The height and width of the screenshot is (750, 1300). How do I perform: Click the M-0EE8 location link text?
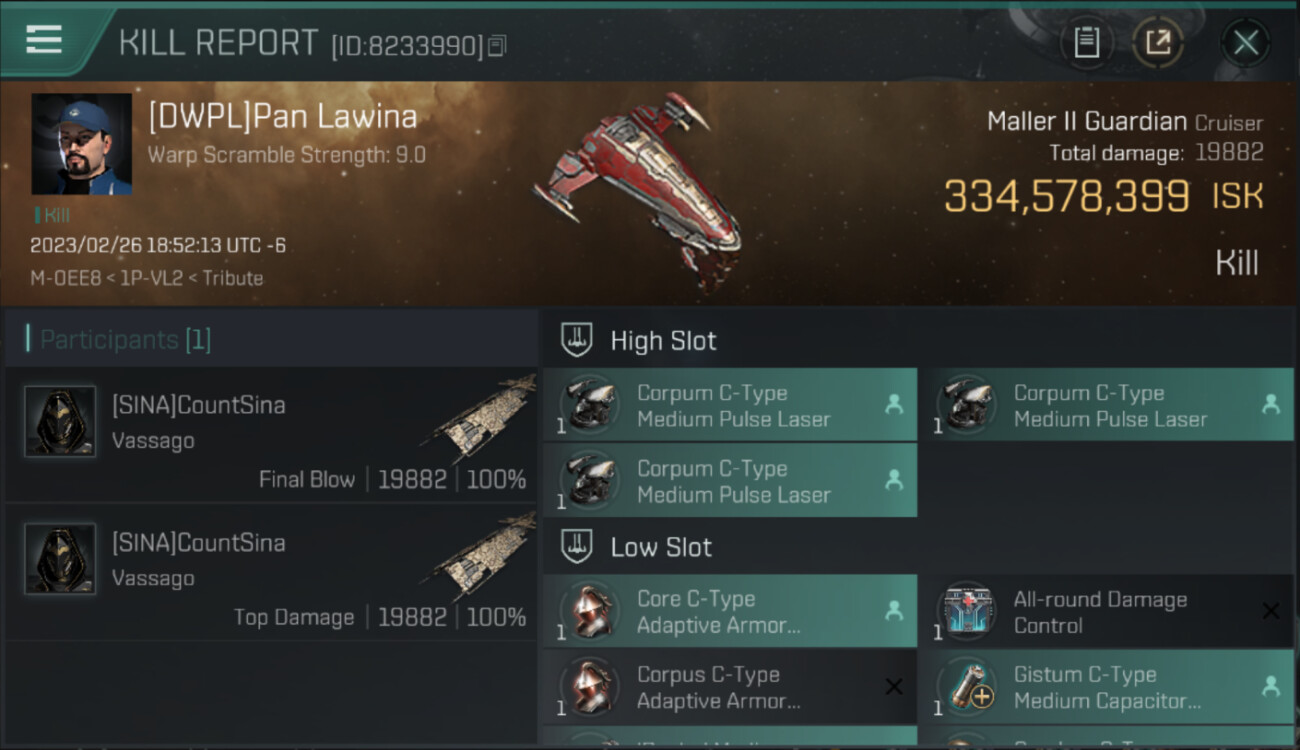click(64, 278)
